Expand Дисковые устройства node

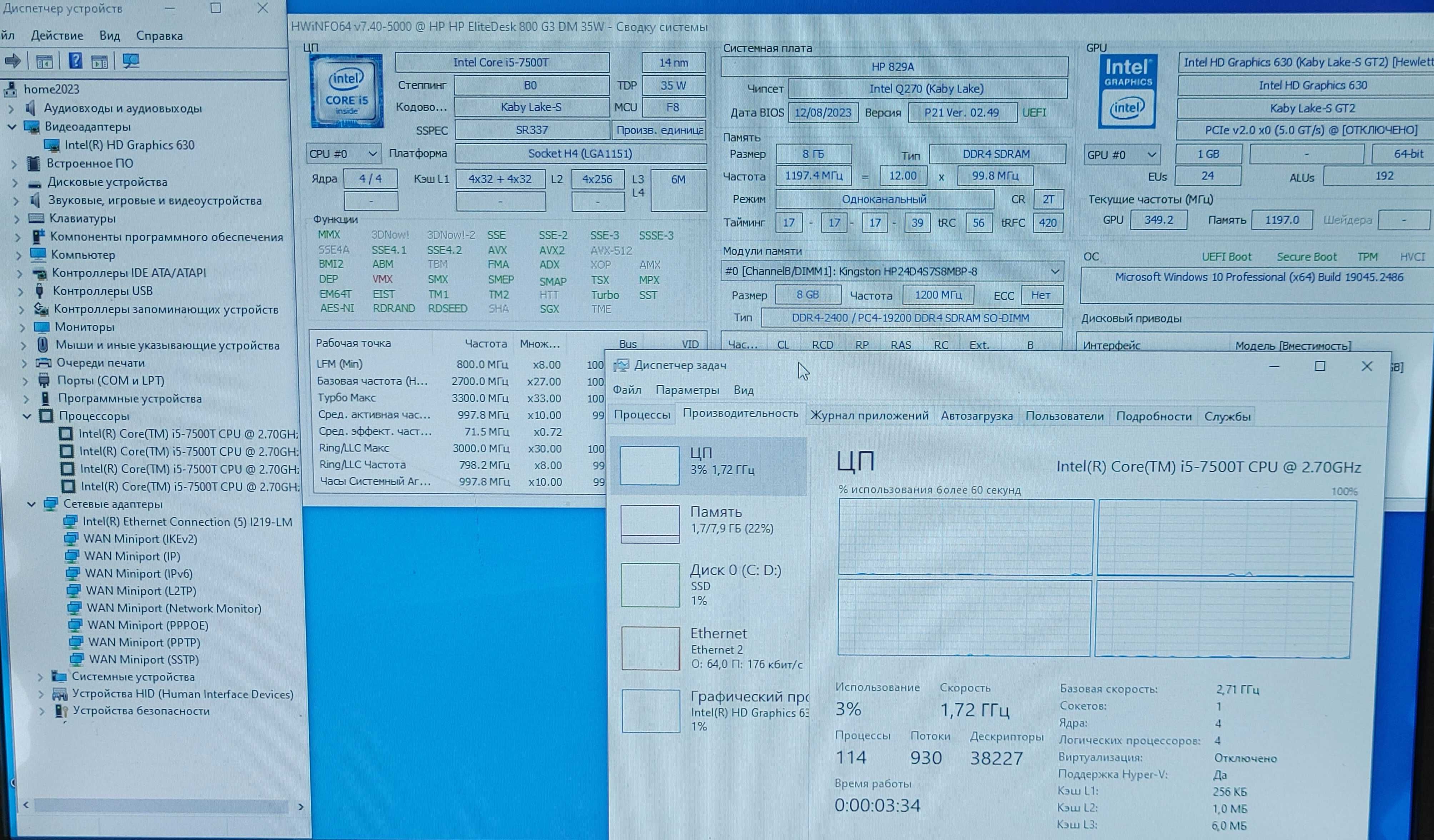click(x=15, y=183)
